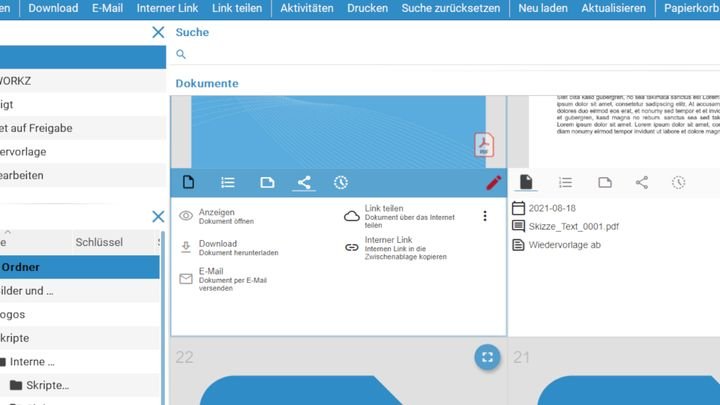Select the Interne ... folder row
This screenshot has height=405, width=720.
pos(79,361)
